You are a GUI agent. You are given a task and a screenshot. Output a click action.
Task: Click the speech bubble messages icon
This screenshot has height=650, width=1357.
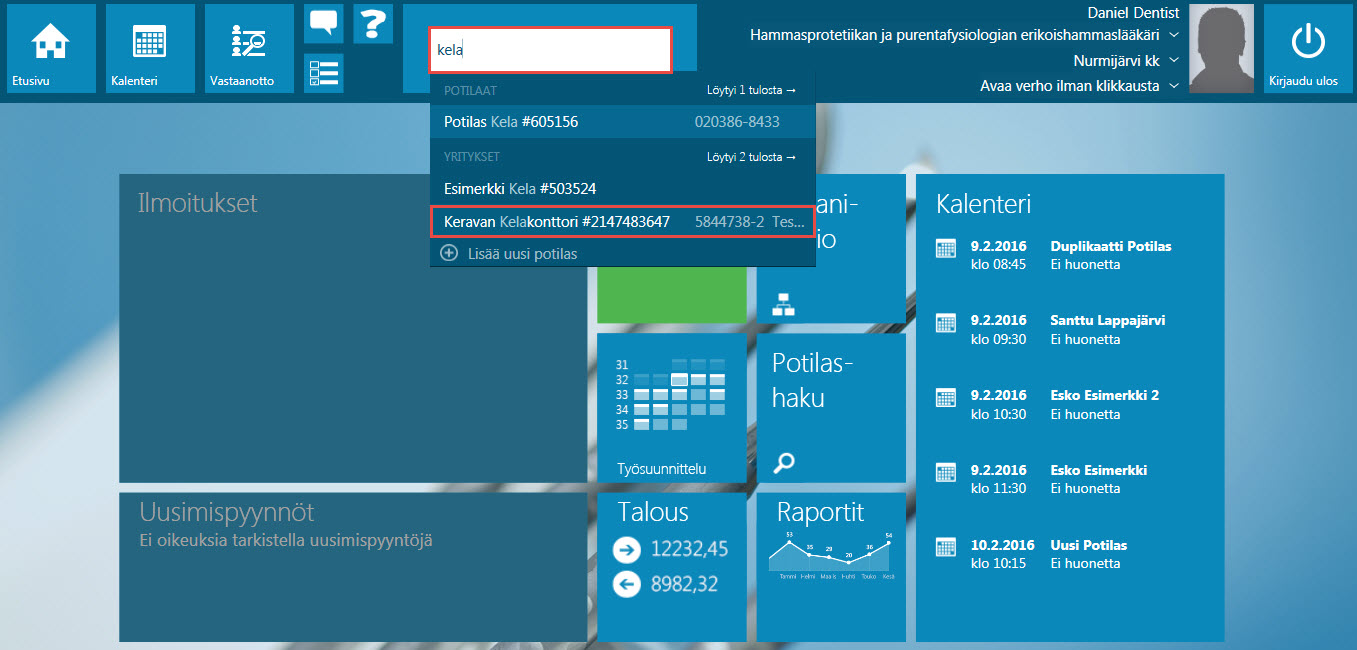coord(323,23)
